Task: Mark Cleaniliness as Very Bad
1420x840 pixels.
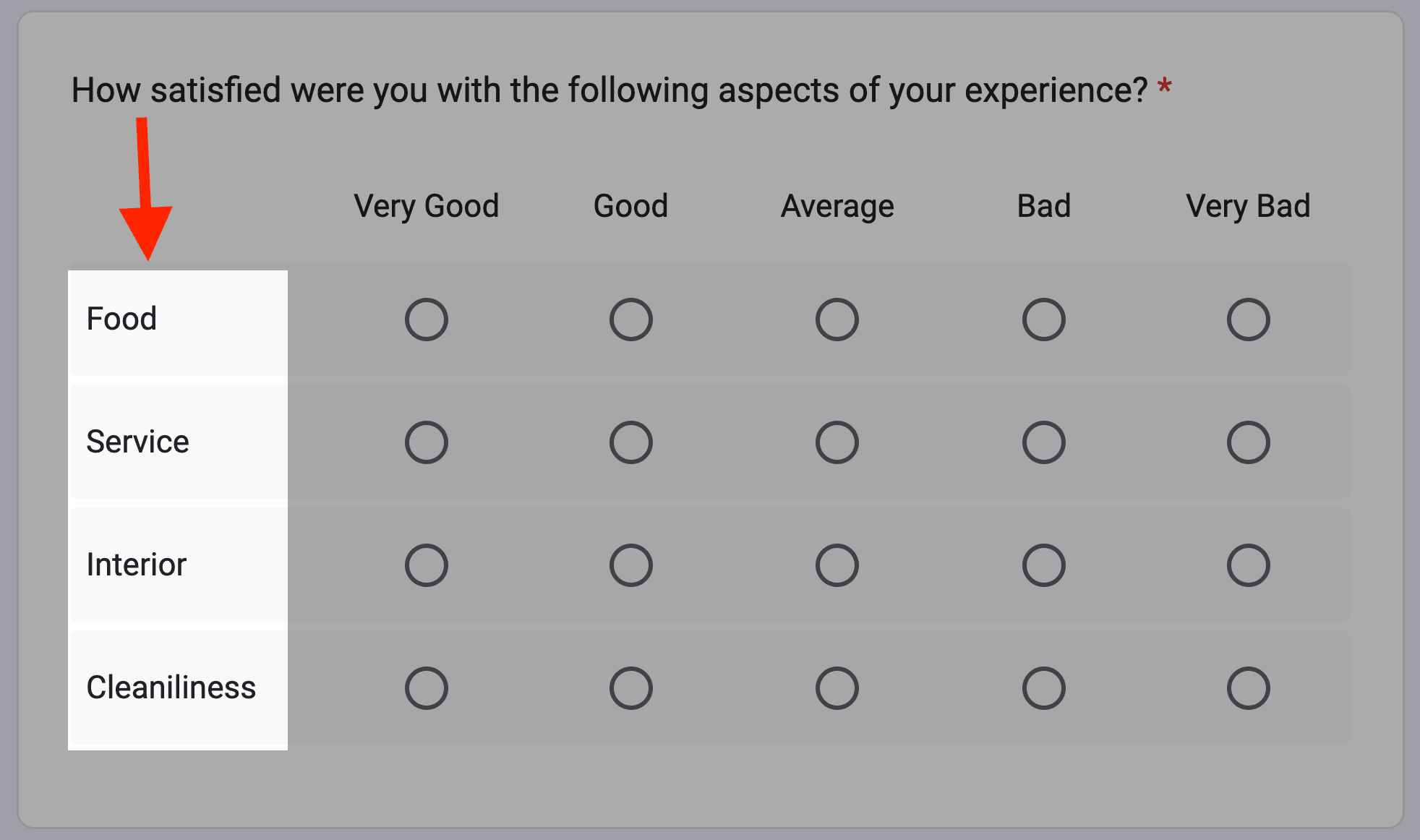Action: pos(1249,687)
